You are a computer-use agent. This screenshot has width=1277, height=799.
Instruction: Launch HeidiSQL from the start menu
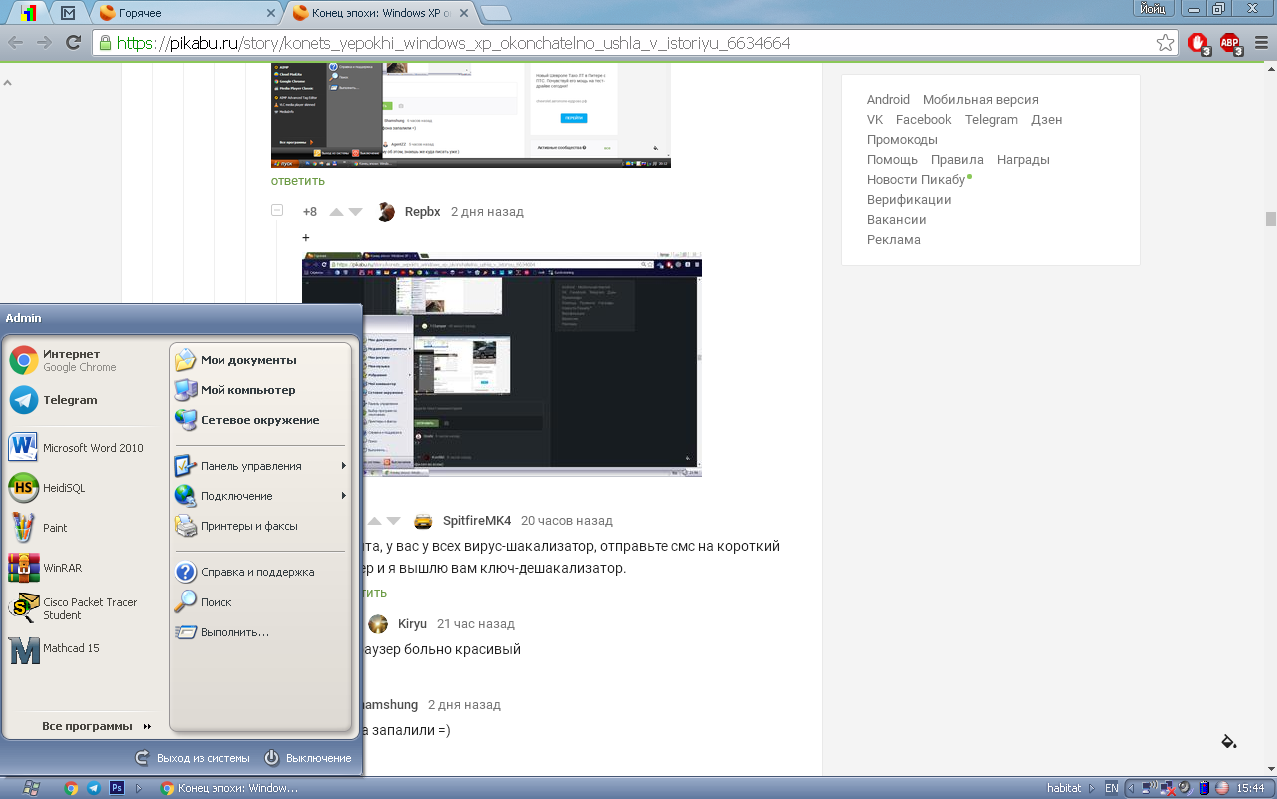[62, 488]
